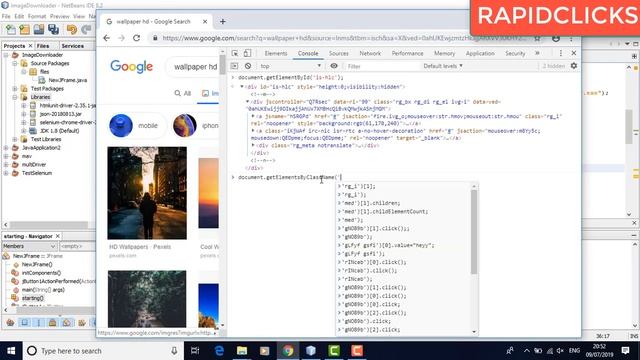Switch to Chrome on the taskbar
640x360 pixels.
[288, 351]
